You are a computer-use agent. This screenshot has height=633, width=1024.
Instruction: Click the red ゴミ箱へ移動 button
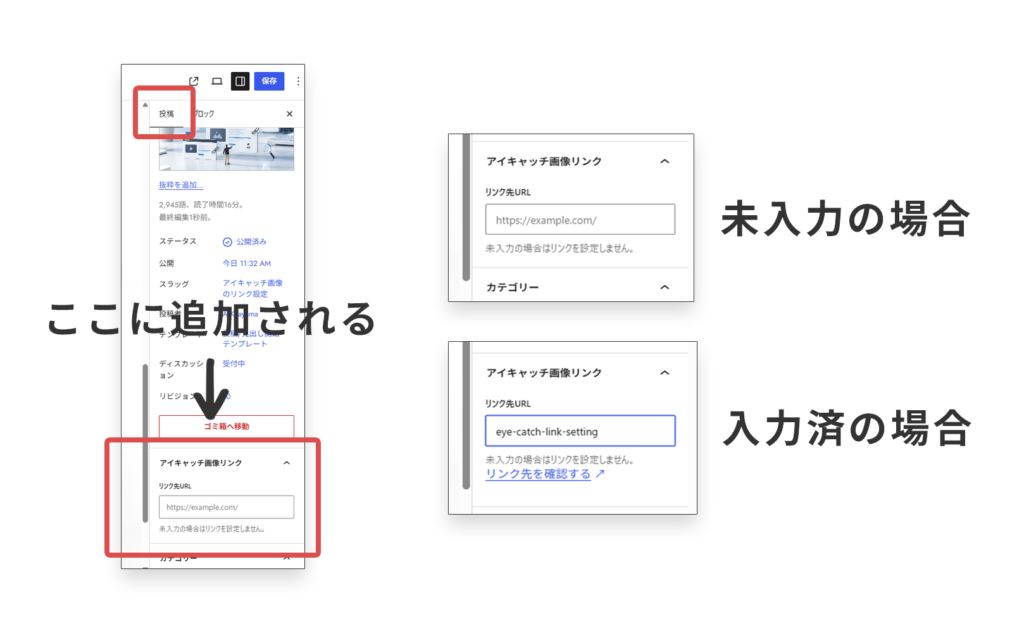tap(226, 426)
